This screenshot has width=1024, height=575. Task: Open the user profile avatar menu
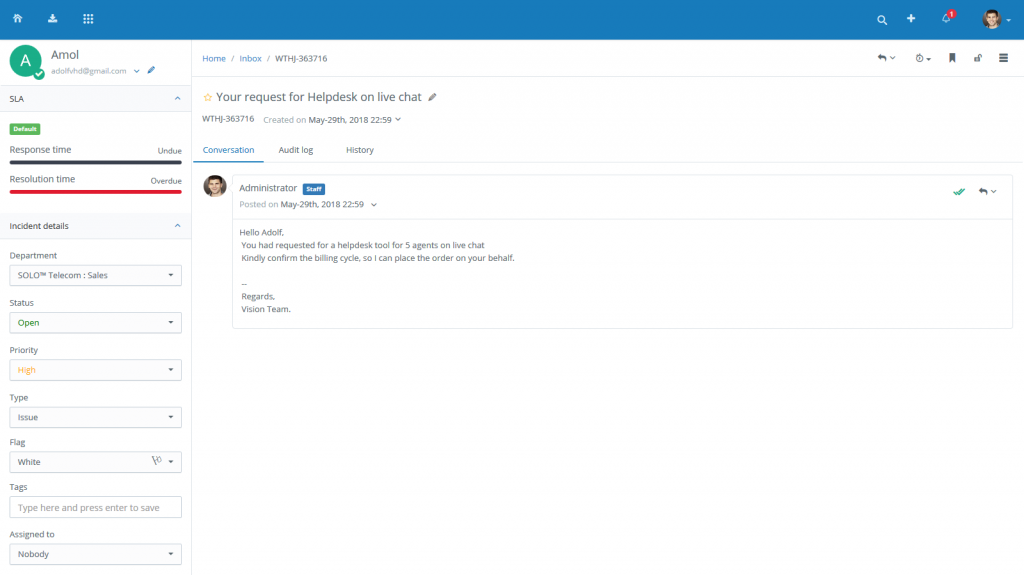click(996, 20)
